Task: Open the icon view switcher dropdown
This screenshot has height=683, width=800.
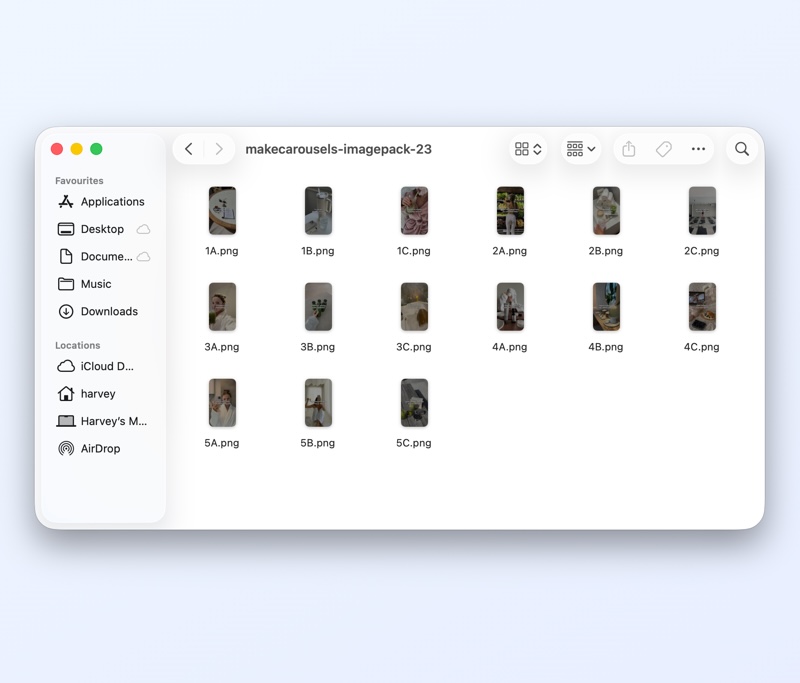Action: point(528,149)
